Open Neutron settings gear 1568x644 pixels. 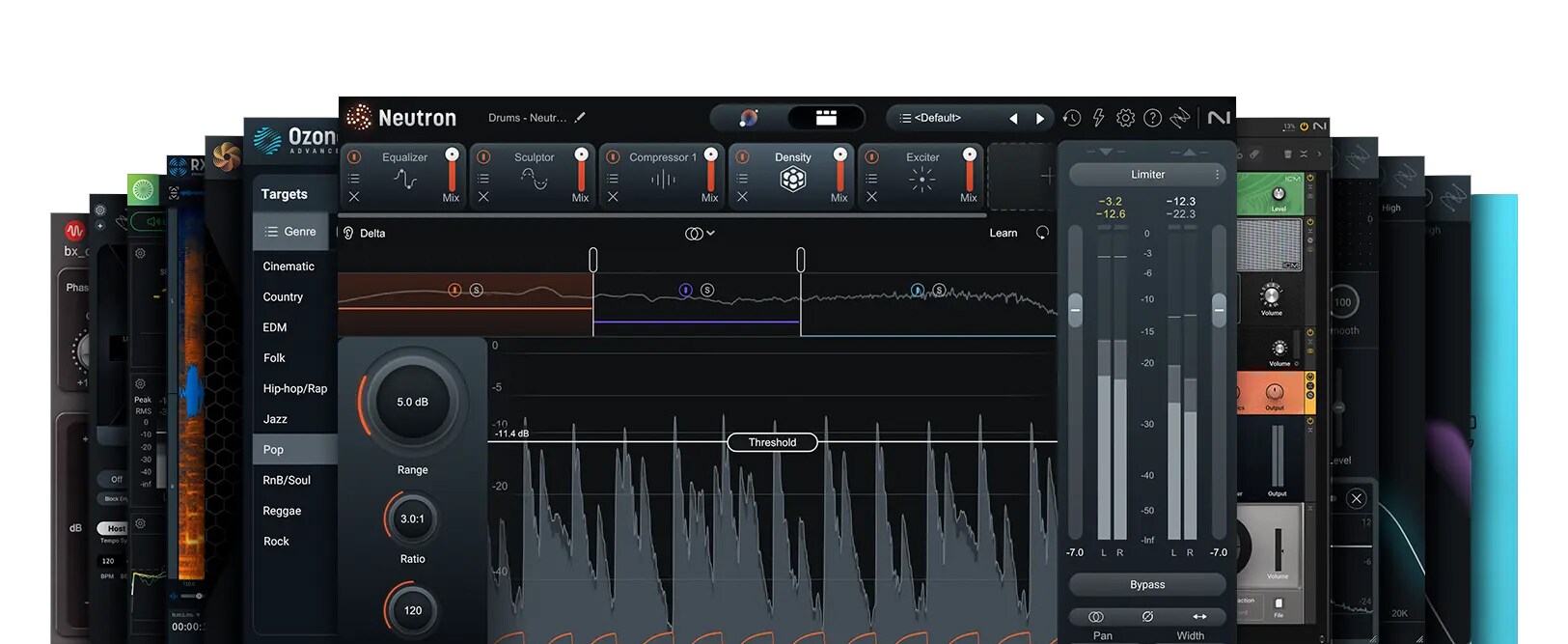click(x=1125, y=118)
